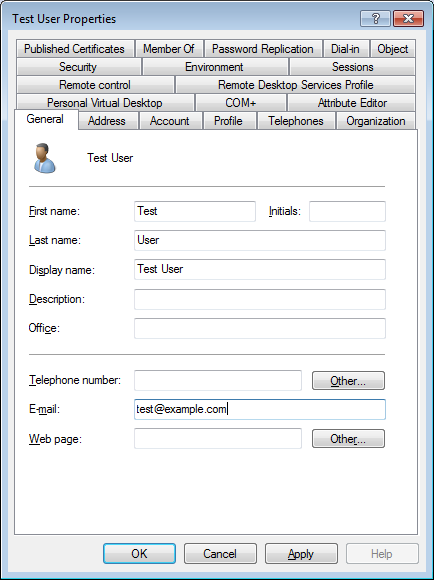Image resolution: width=434 pixels, height=580 pixels.
Task: Click into the First name field
Action: pyautogui.click(x=195, y=211)
